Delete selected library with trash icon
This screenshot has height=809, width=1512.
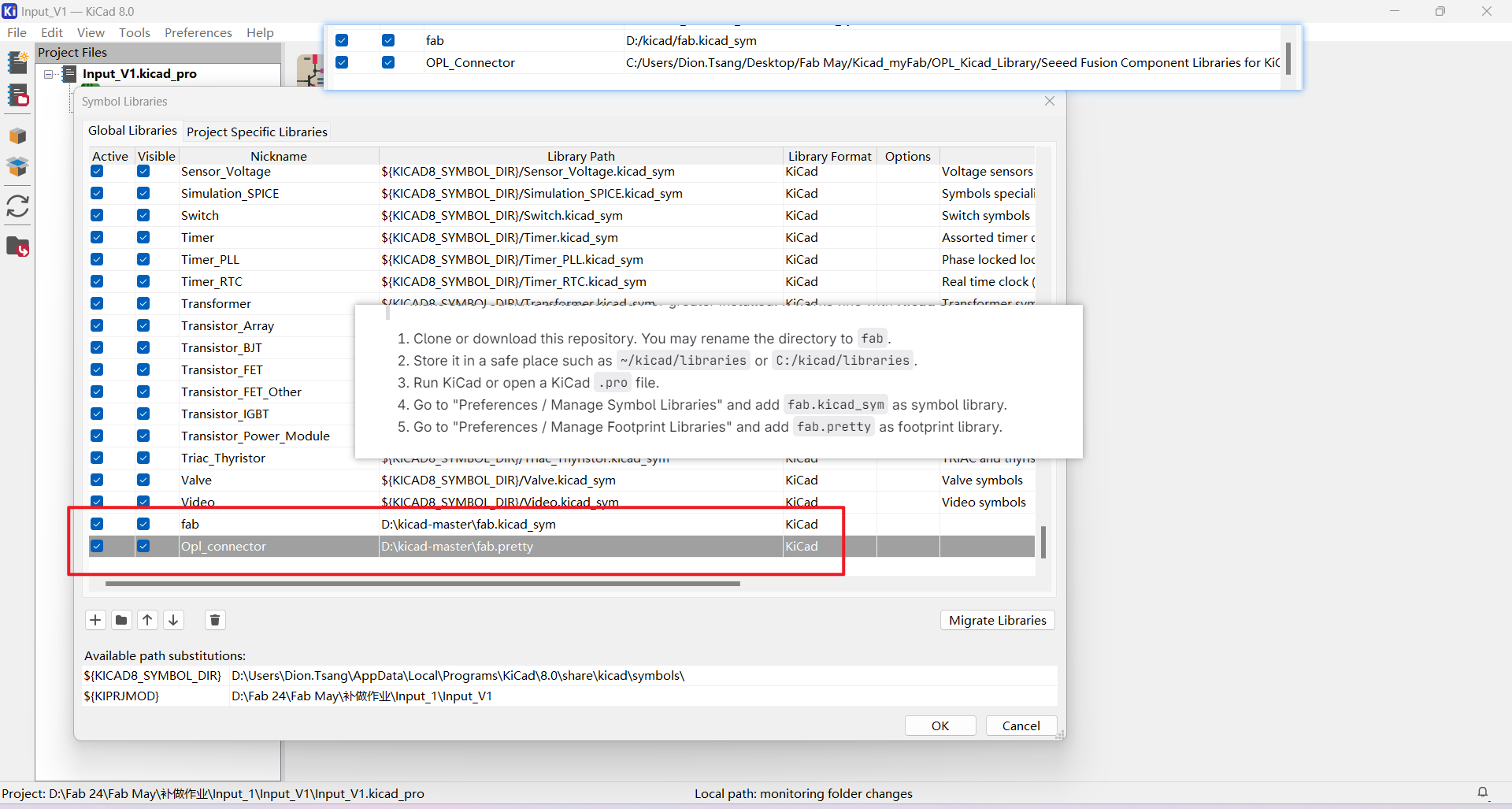(215, 620)
